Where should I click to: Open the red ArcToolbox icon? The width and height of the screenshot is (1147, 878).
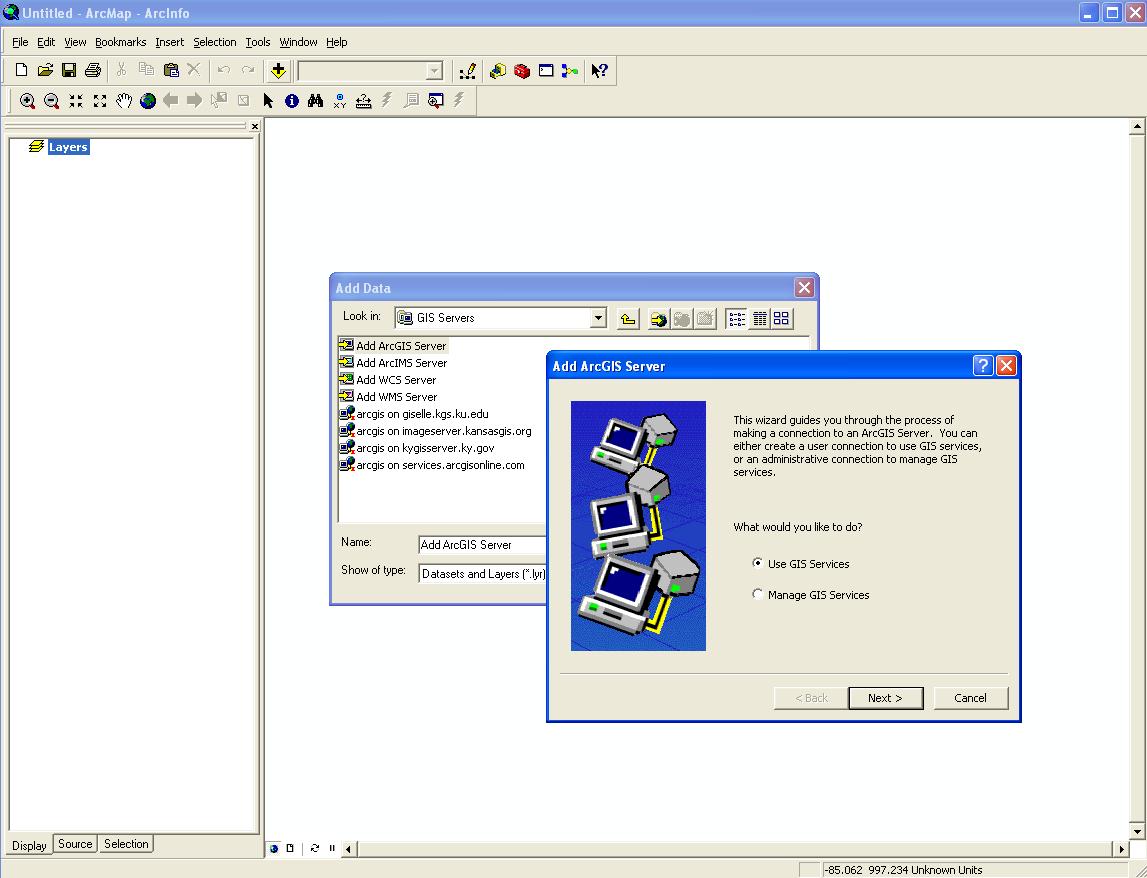[x=522, y=71]
